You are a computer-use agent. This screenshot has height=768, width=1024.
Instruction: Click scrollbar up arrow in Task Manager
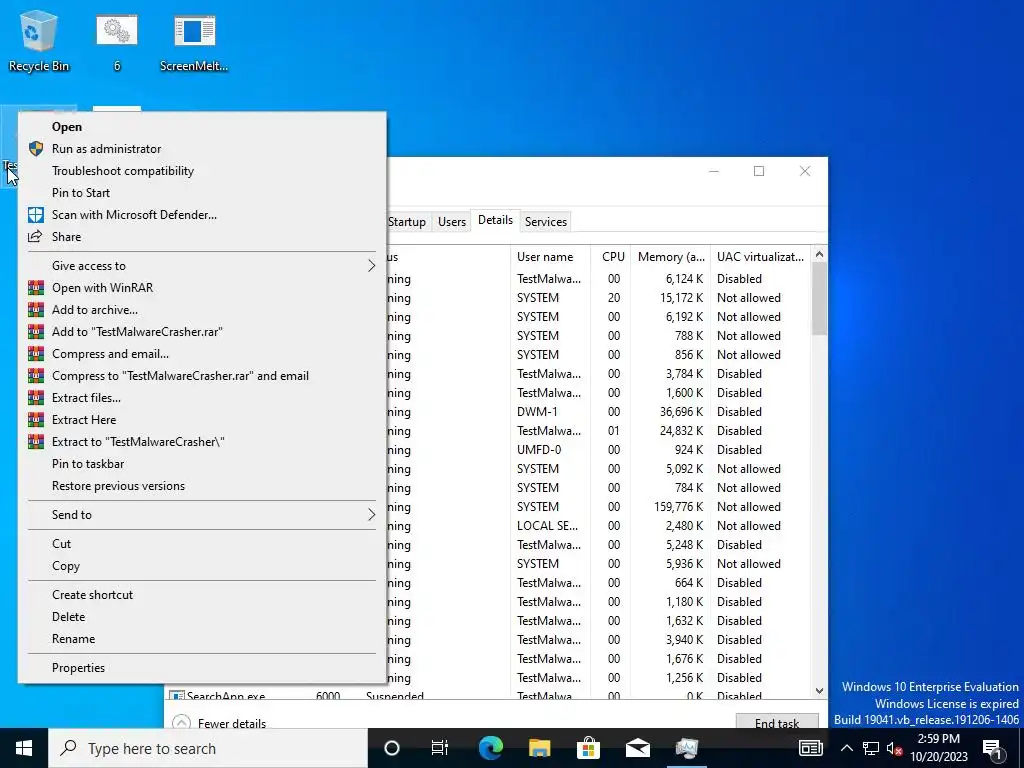pyautogui.click(x=819, y=254)
